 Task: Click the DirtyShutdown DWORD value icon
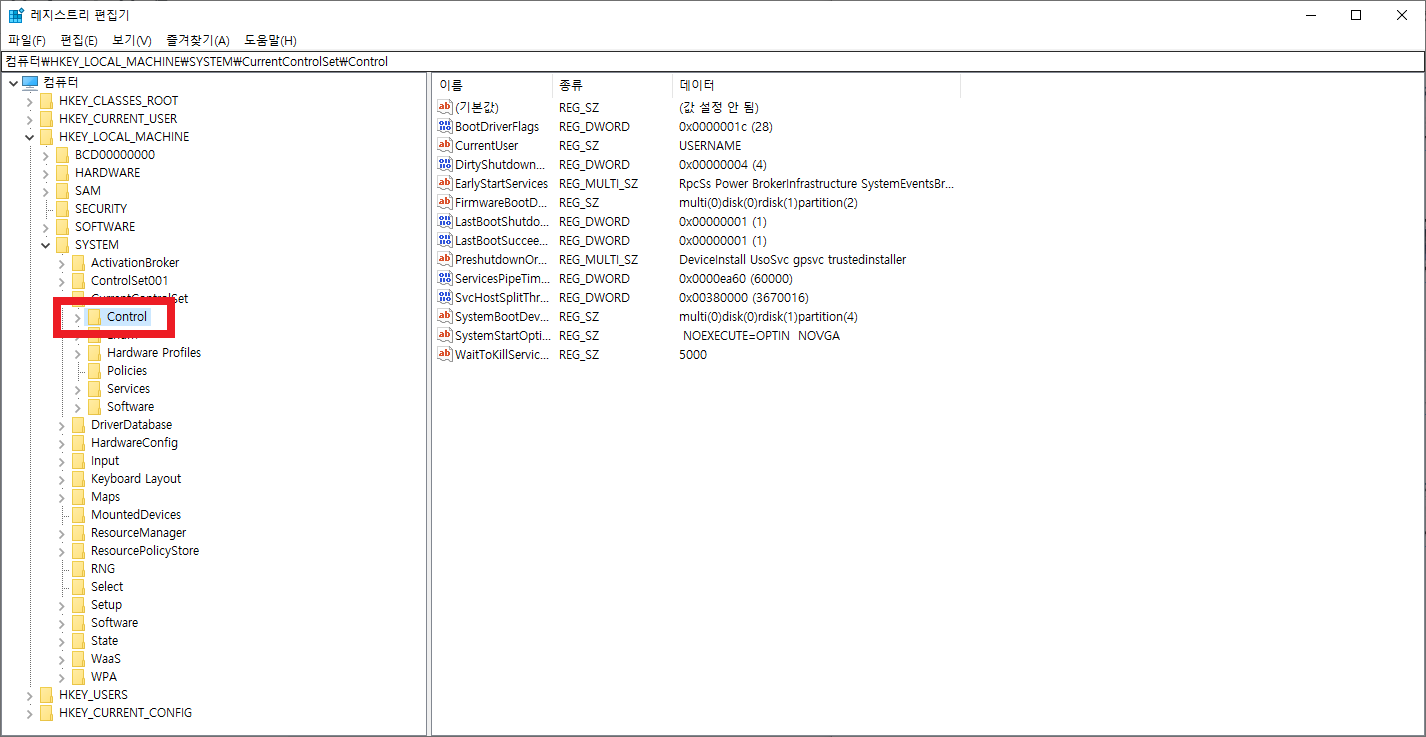(445, 165)
